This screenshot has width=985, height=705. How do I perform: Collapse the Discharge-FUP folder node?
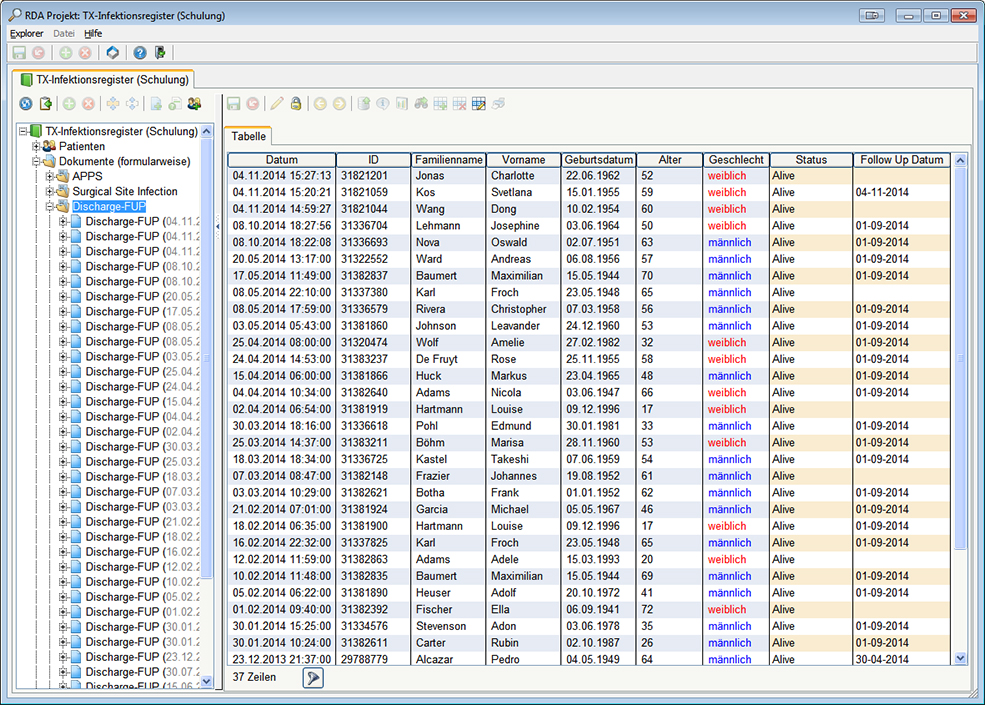pos(49,206)
